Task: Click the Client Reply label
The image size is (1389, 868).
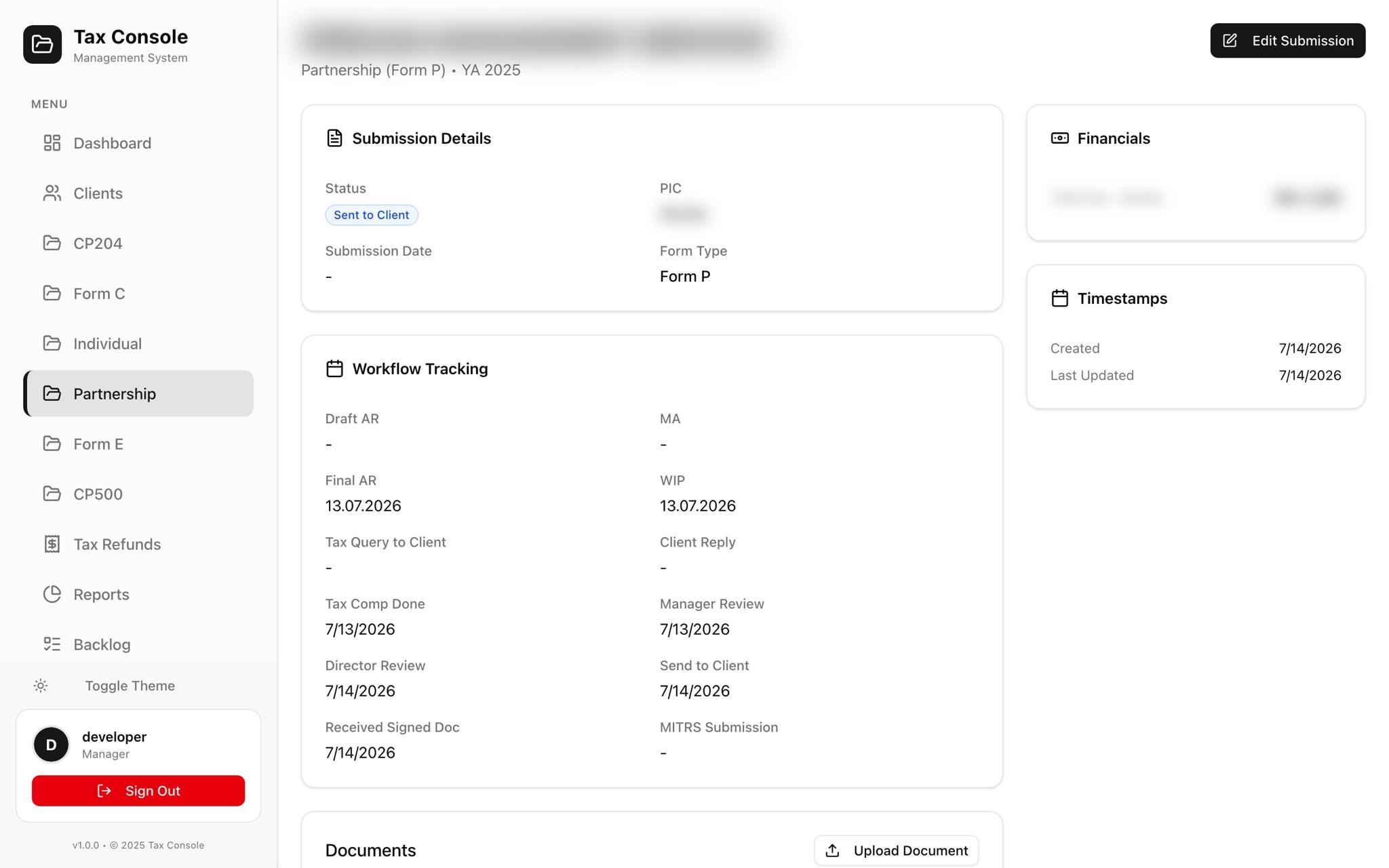Action: 698,542
